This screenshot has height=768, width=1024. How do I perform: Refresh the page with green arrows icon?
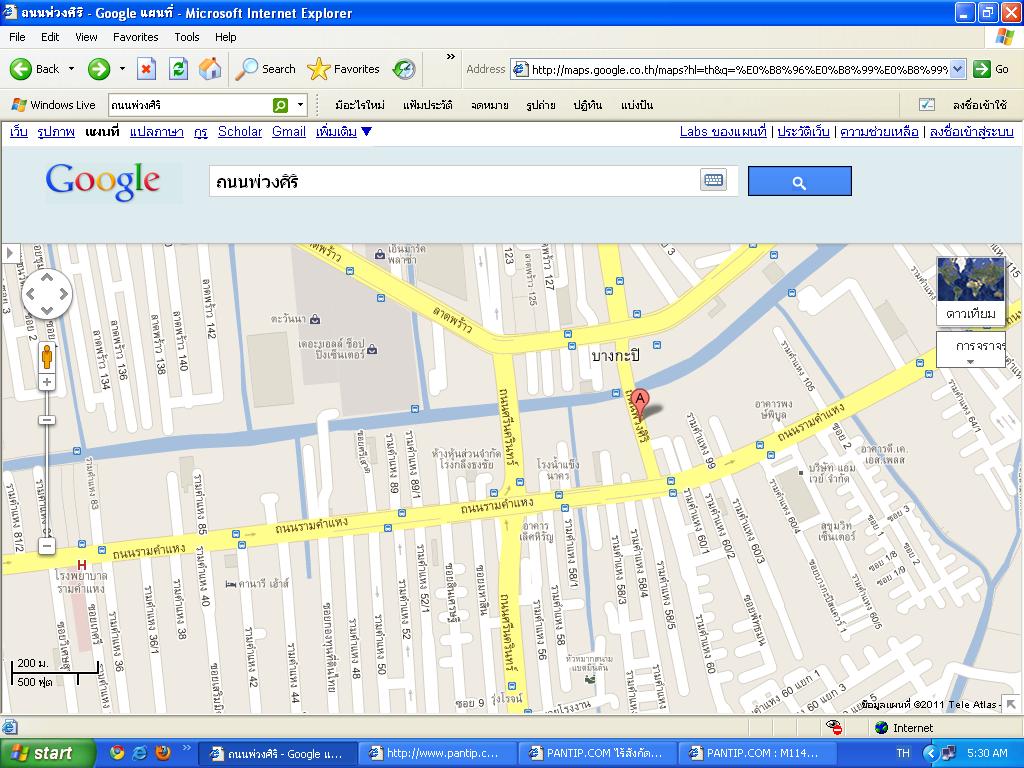178,69
